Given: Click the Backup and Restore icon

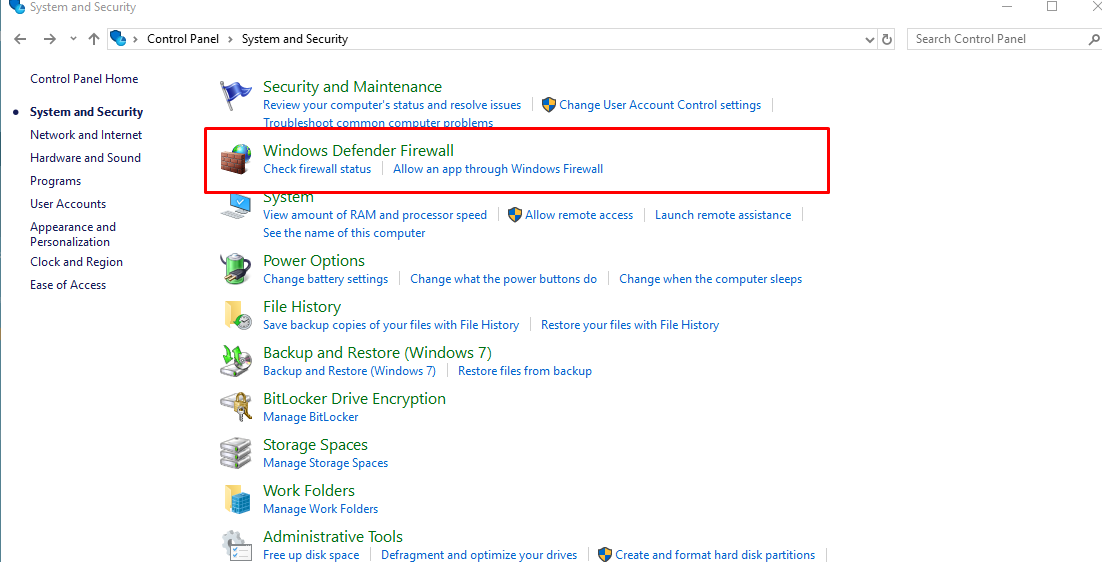Looking at the screenshot, I should 235,361.
